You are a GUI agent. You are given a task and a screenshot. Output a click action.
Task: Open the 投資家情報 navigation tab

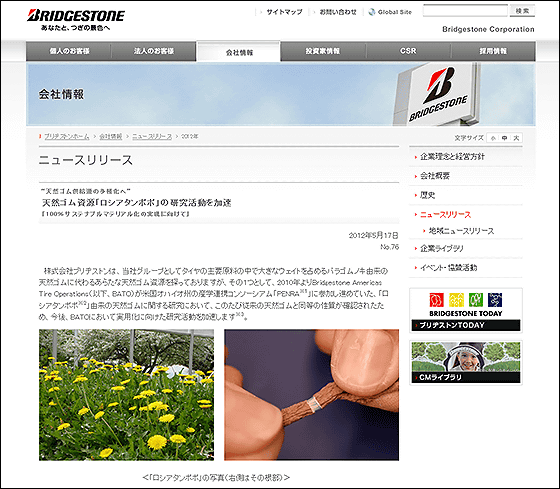point(322,51)
